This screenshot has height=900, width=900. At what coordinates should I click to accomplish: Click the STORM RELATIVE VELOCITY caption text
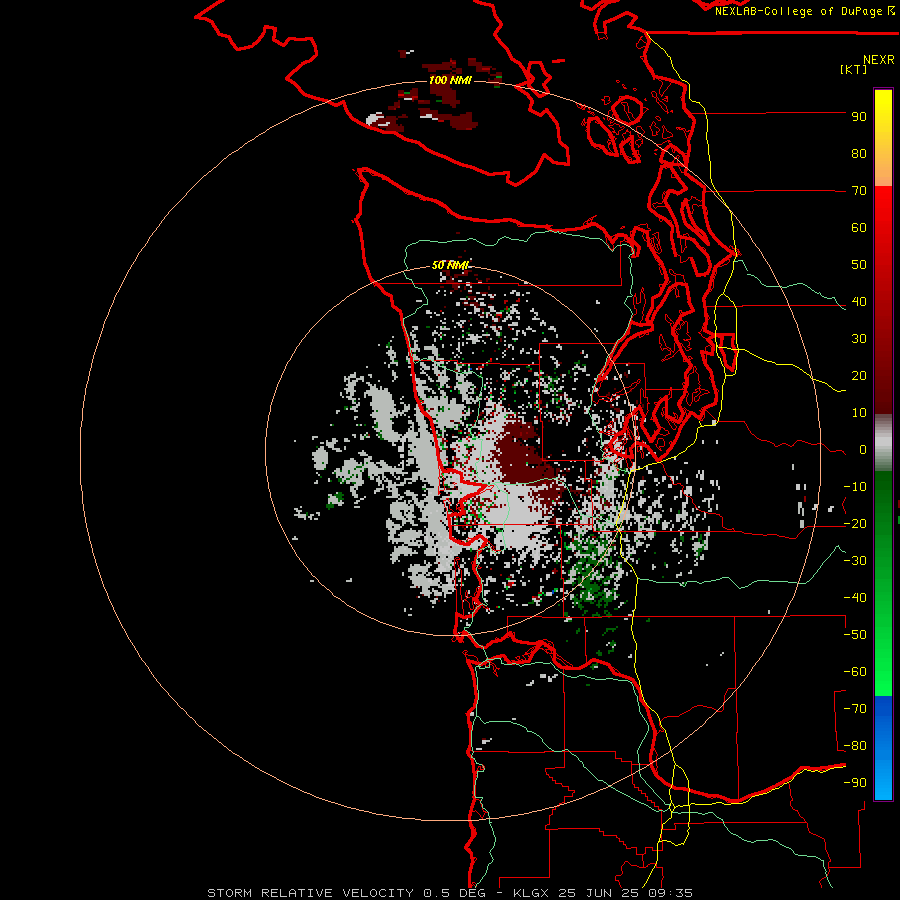(x=310, y=893)
